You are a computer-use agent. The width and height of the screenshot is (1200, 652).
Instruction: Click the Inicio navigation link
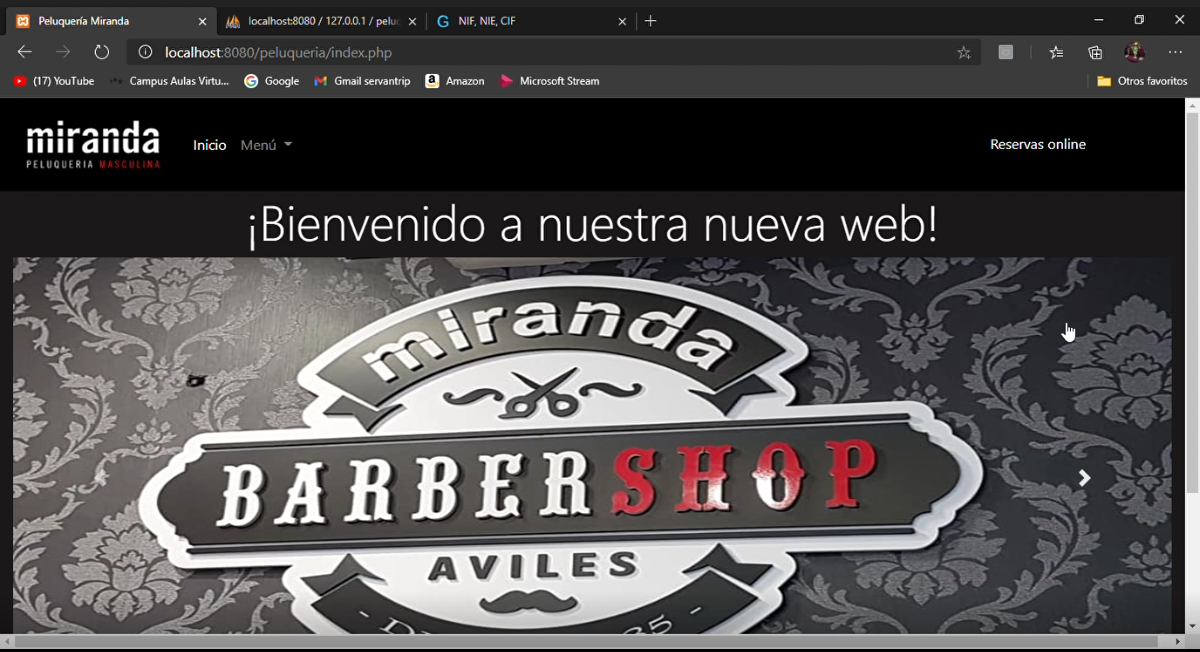click(x=210, y=145)
